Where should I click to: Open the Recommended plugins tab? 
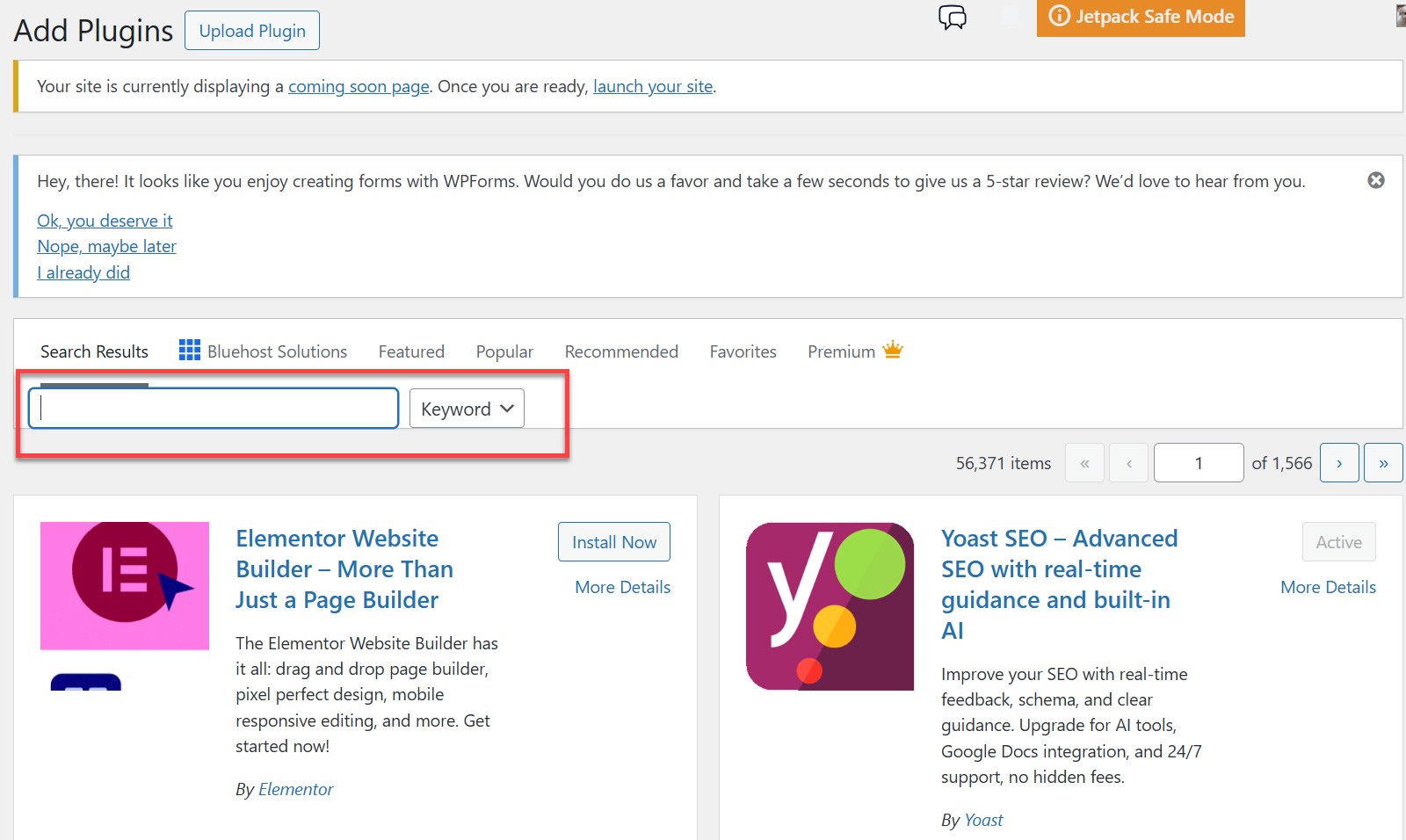tap(621, 351)
